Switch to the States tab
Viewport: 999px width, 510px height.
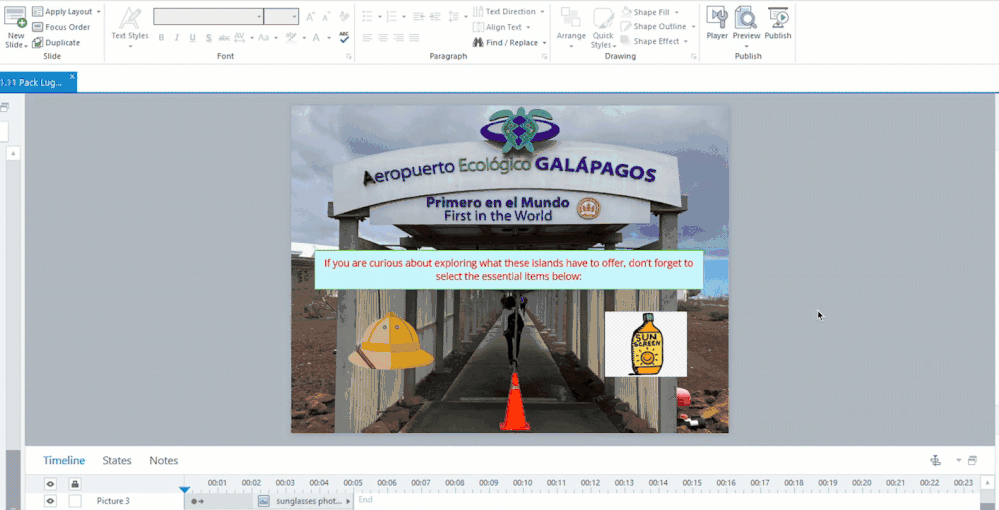[117, 460]
